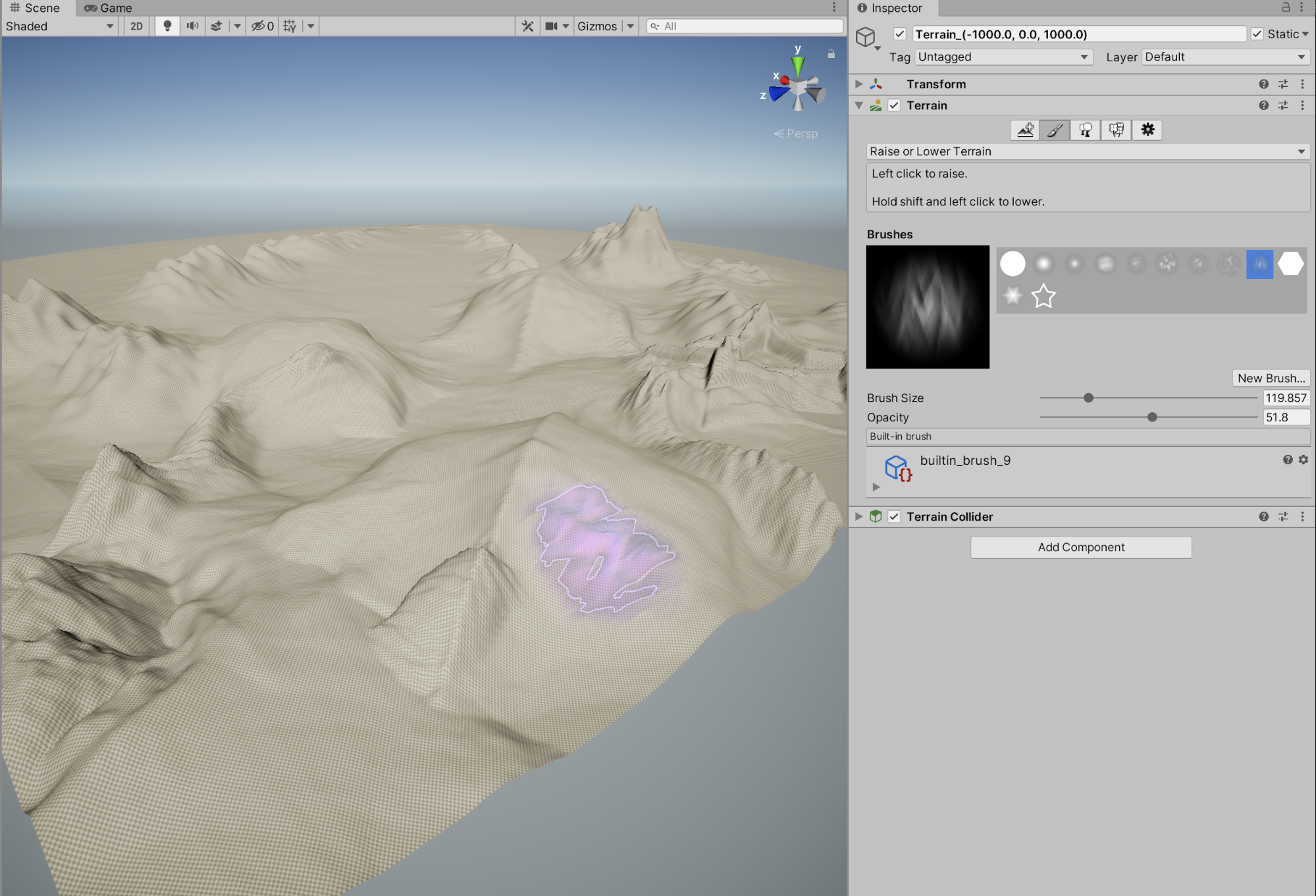
Task: Click the New Brush button
Action: point(1271,378)
